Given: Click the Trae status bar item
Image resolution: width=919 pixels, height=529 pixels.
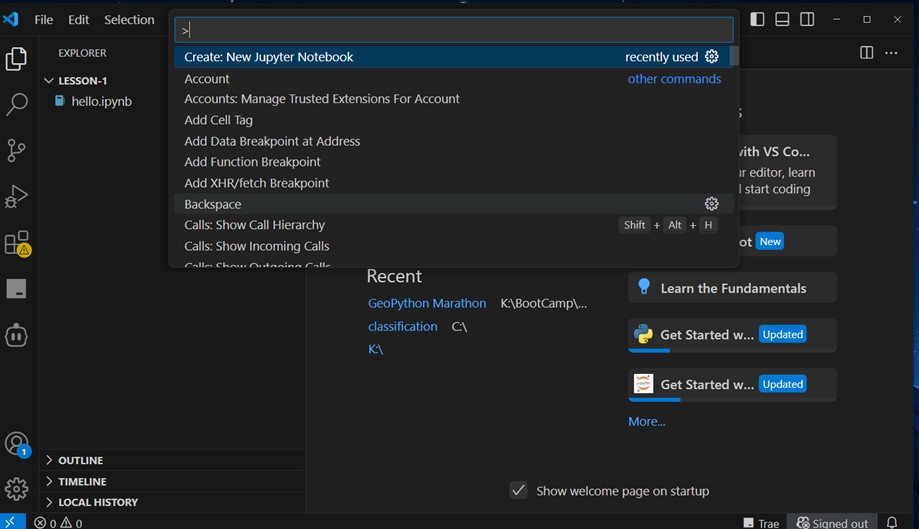Looking at the screenshot, I should click(761, 523).
